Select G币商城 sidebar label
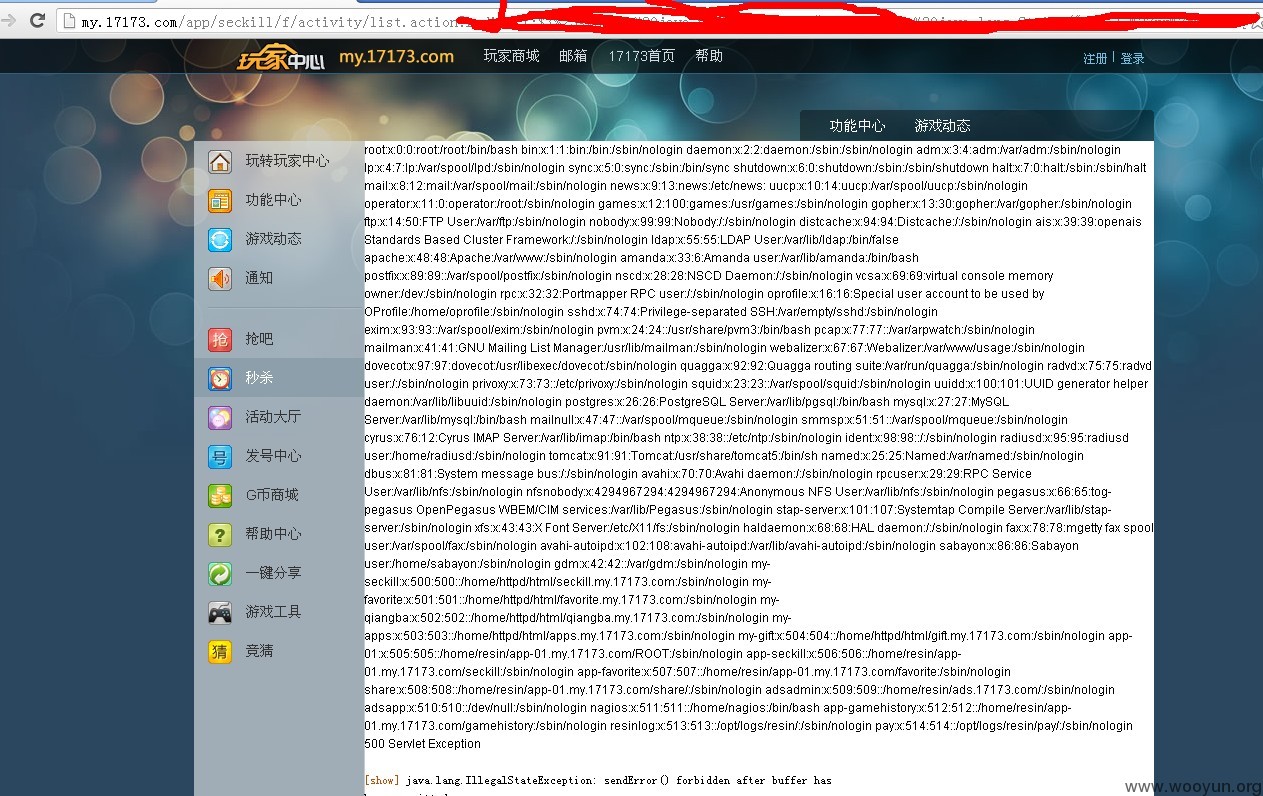The image size is (1263, 796). pyautogui.click(x=272, y=495)
